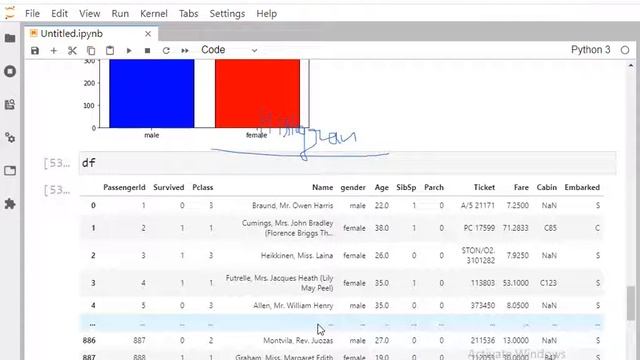Image resolution: width=640 pixels, height=360 pixels.
Task: Click the ticket value PC 17599
Action: 479,228
